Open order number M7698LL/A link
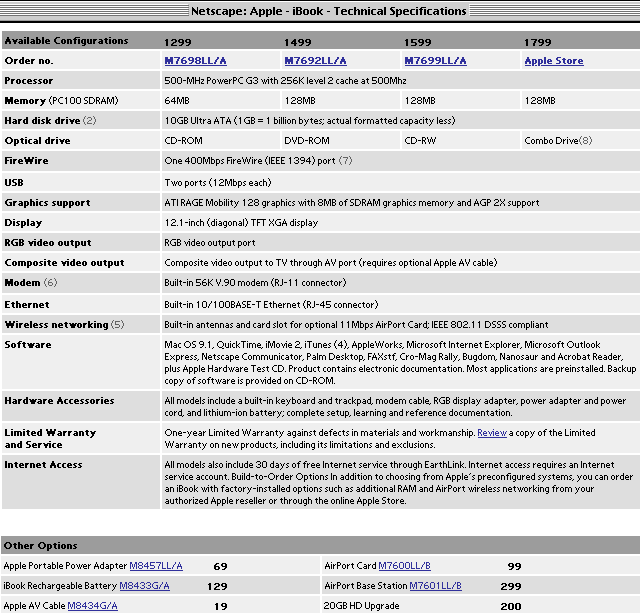This screenshot has height=614, width=640. click(195, 61)
